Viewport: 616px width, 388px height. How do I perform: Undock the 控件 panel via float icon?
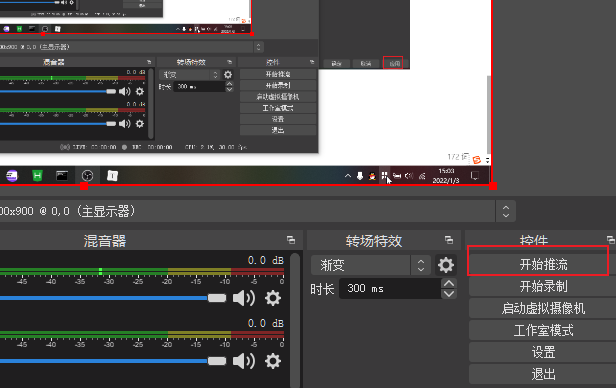[611, 240]
